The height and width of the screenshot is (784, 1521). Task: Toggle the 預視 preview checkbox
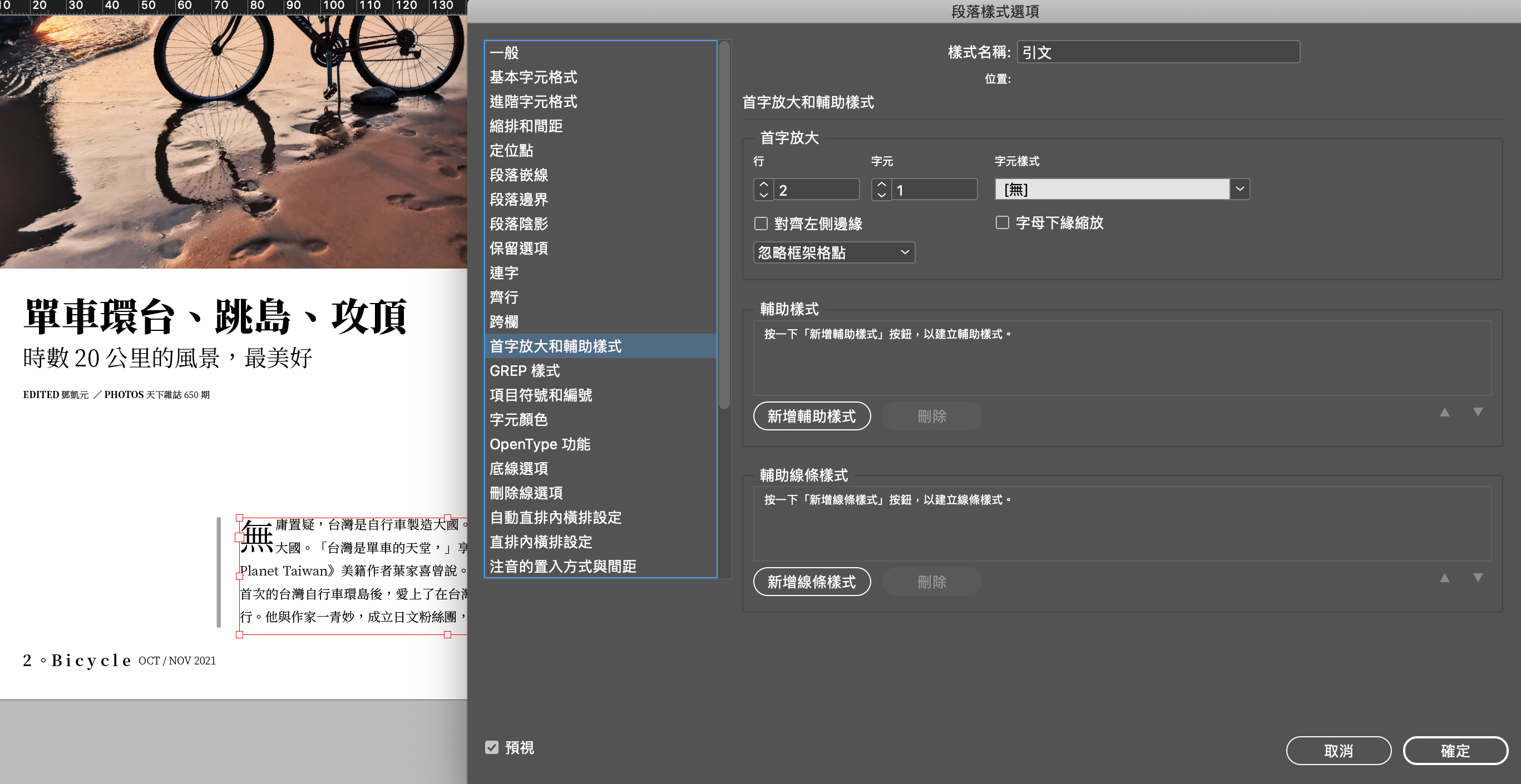[x=492, y=747]
